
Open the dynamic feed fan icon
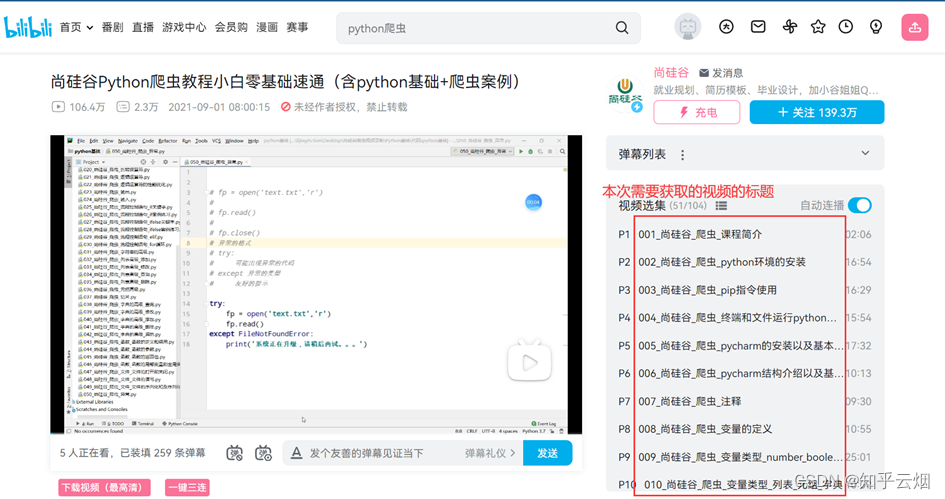[x=790, y=27]
